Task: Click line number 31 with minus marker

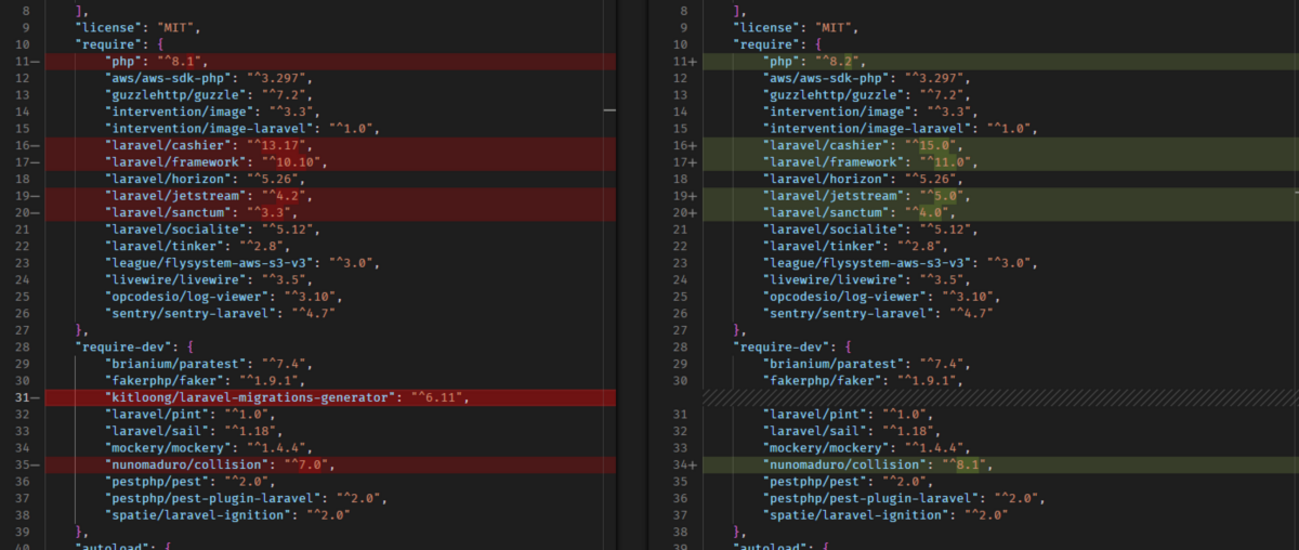Action: click(26, 397)
